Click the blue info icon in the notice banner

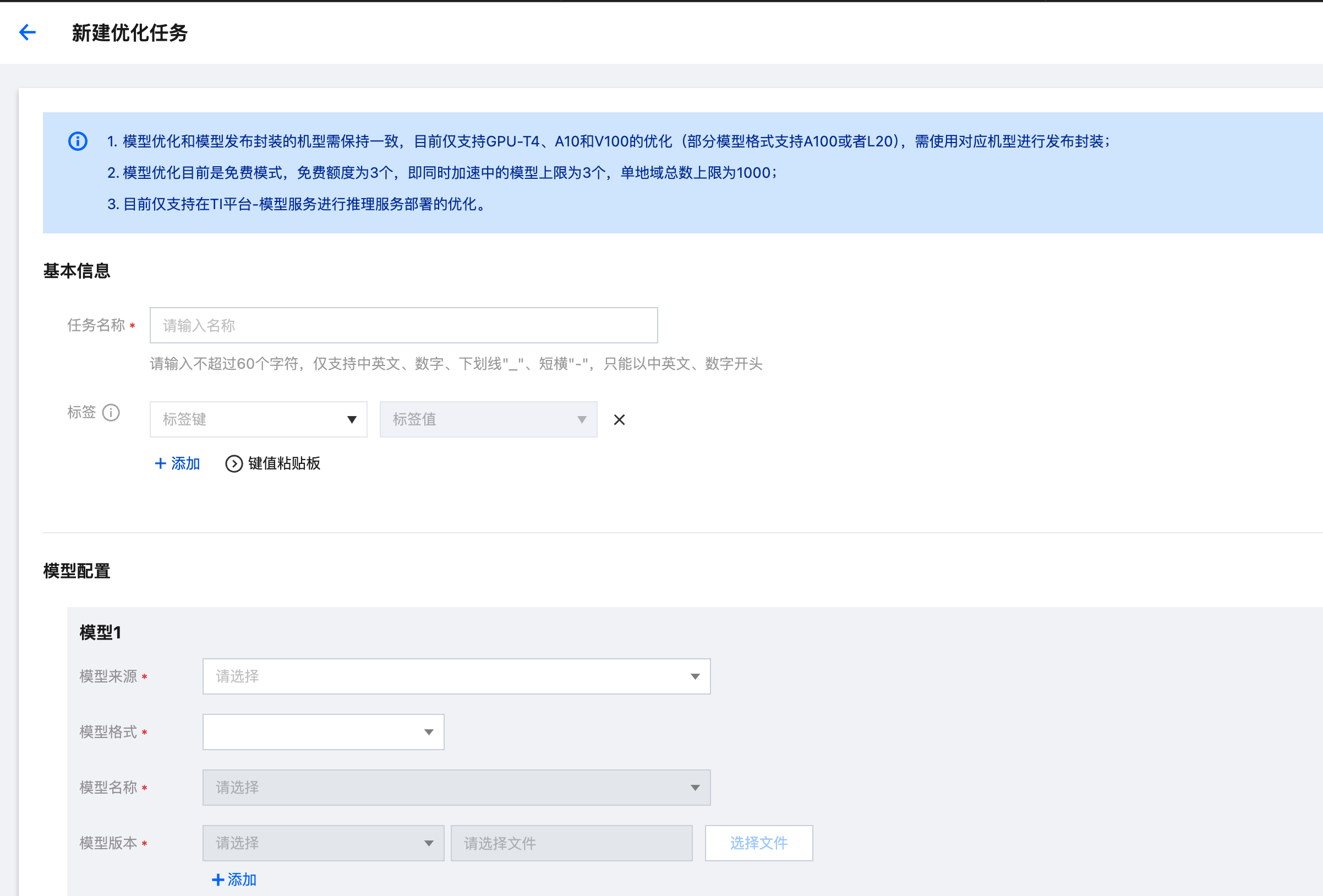[78, 141]
